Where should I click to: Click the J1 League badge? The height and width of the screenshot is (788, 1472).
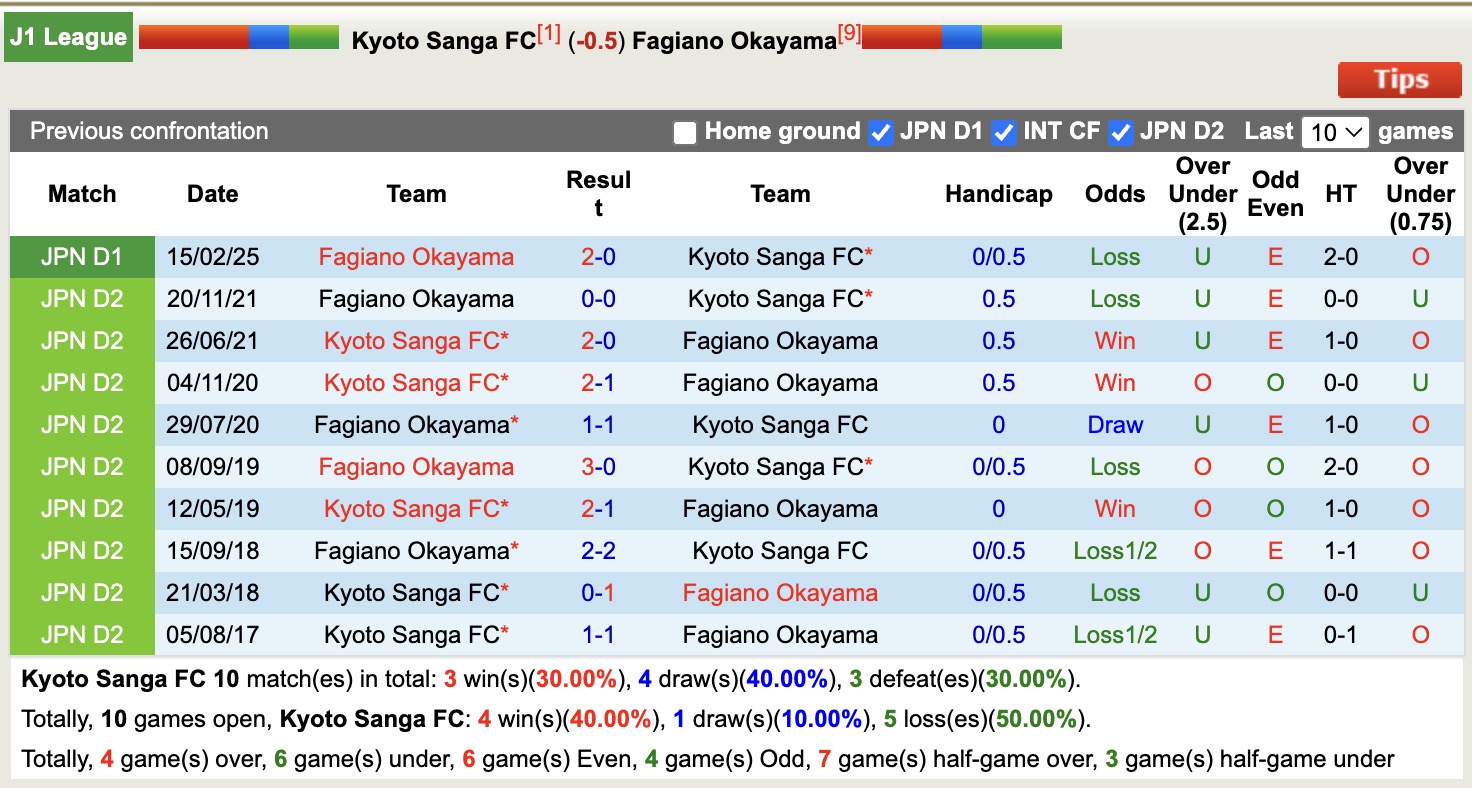[67, 35]
